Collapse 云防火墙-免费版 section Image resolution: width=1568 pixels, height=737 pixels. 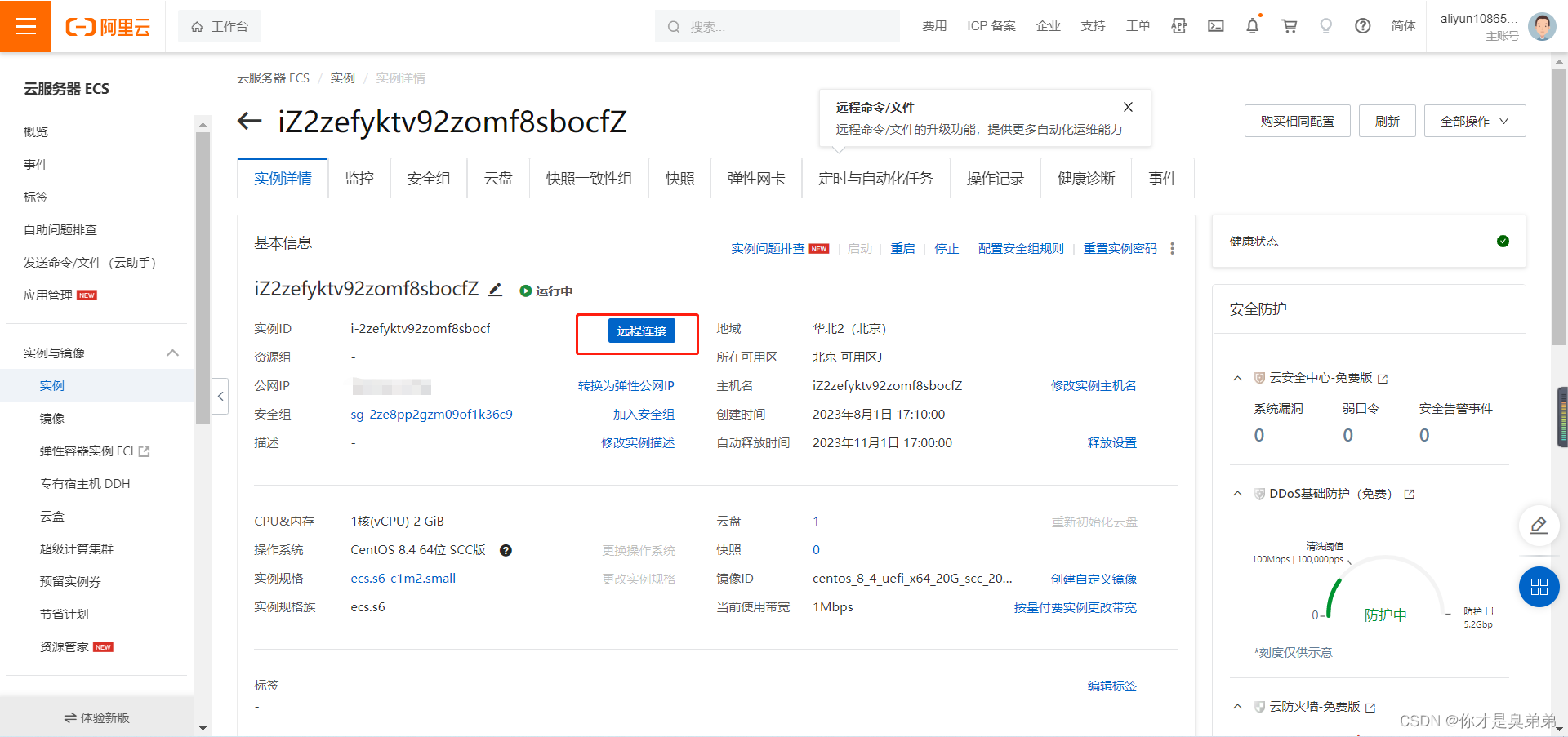[x=1238, y=707]
